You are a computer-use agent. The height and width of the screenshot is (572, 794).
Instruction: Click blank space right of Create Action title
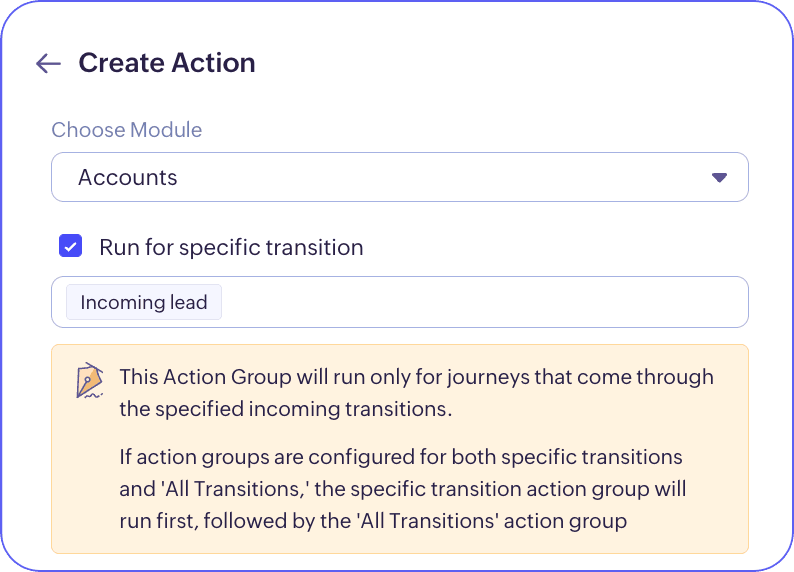coord(506,63)
